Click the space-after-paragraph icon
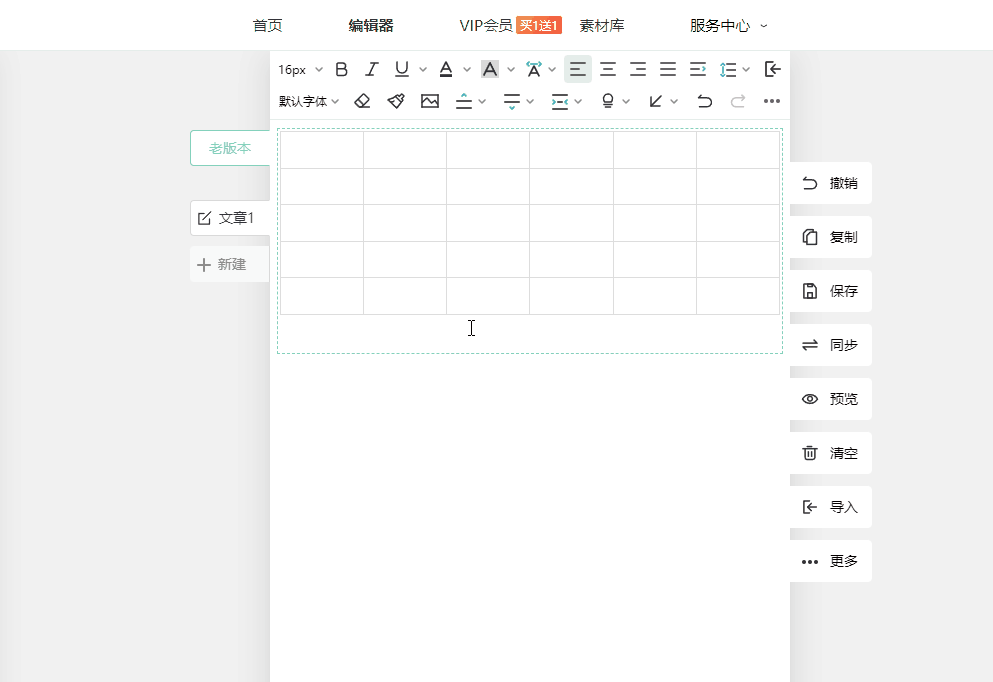The width and height of the screenshot is (993, 682). coord(512,101)
